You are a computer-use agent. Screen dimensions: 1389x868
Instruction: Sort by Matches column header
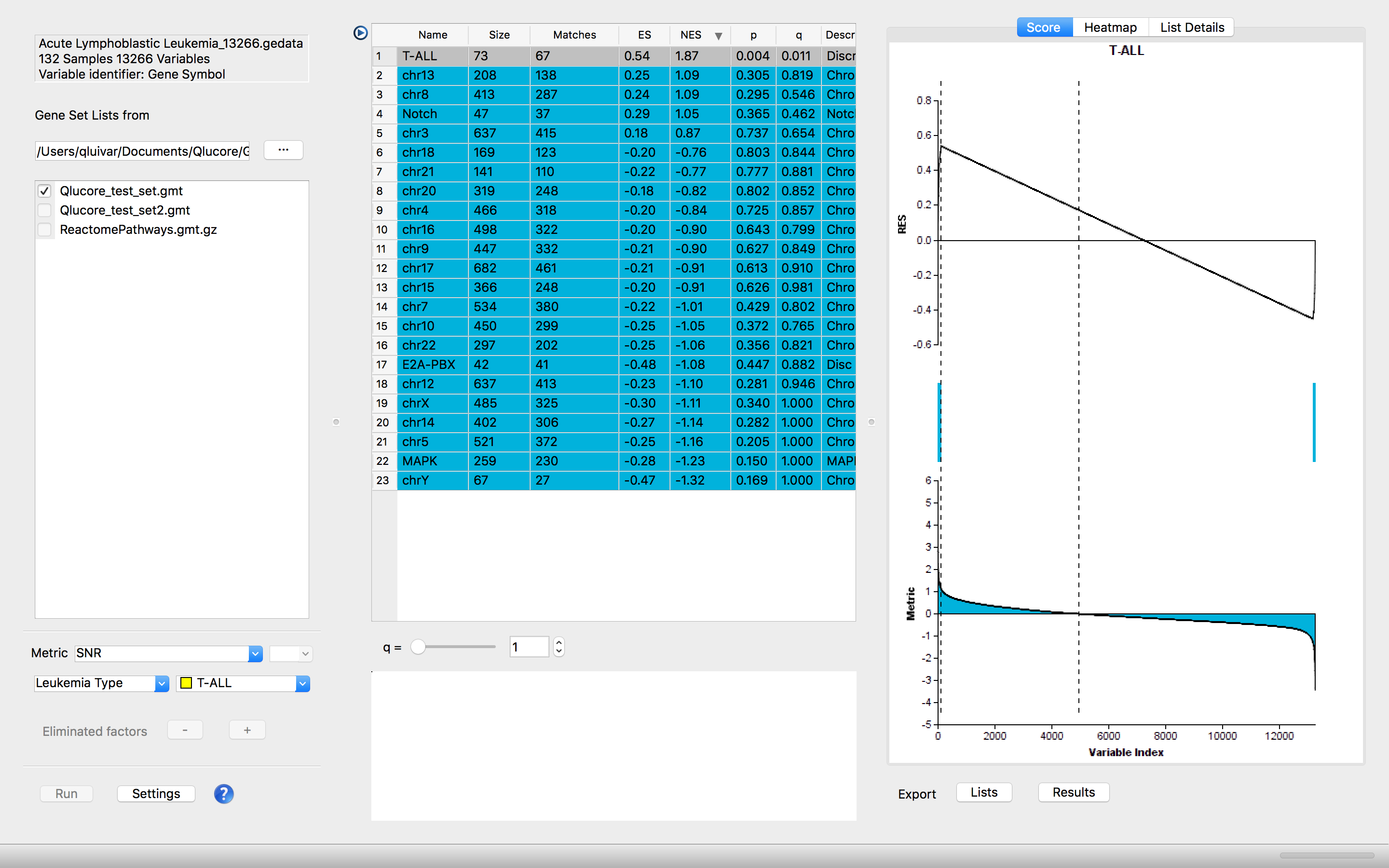574,35
